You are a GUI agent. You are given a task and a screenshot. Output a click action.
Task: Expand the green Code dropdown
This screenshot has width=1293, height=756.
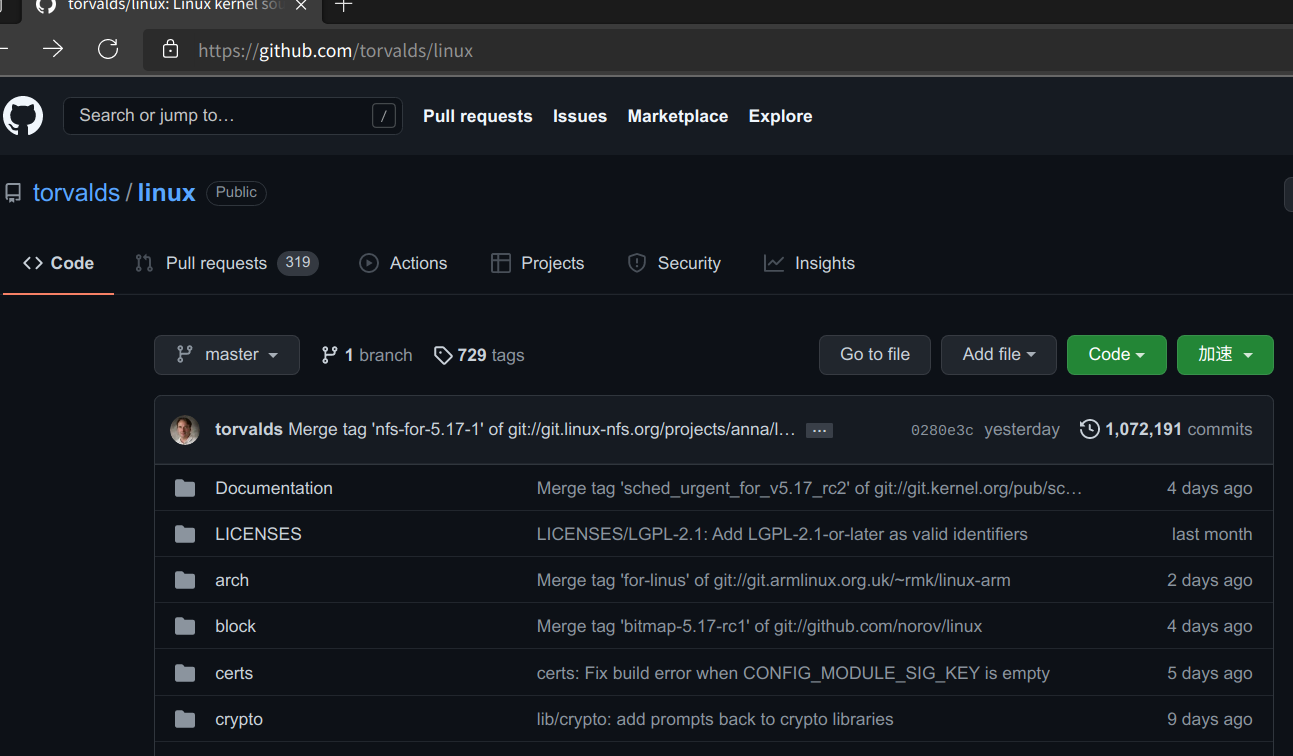tap(1116, 355)
